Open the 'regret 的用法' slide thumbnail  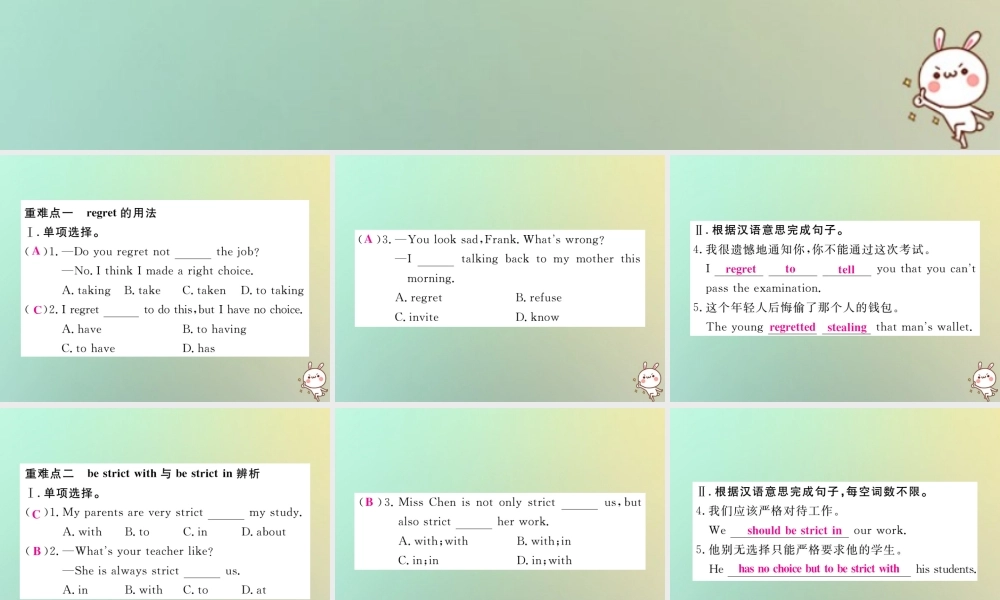[x=165, y=279]
